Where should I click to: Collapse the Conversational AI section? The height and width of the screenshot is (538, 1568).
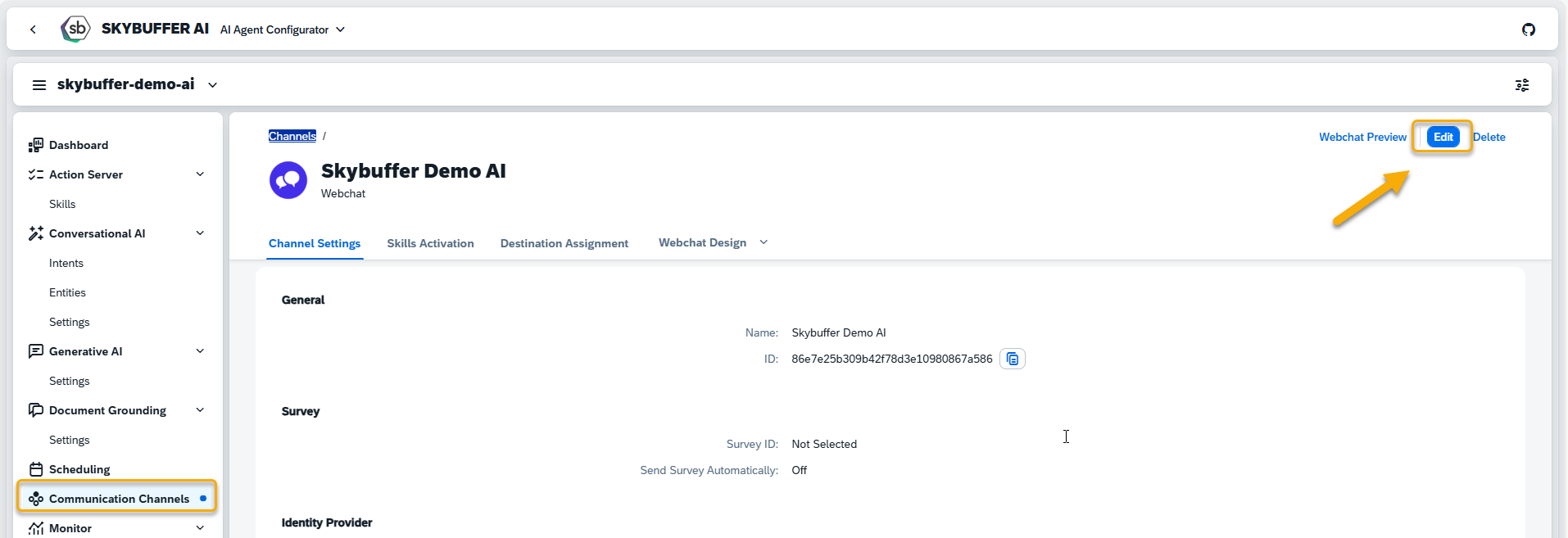tap(200, 233)
